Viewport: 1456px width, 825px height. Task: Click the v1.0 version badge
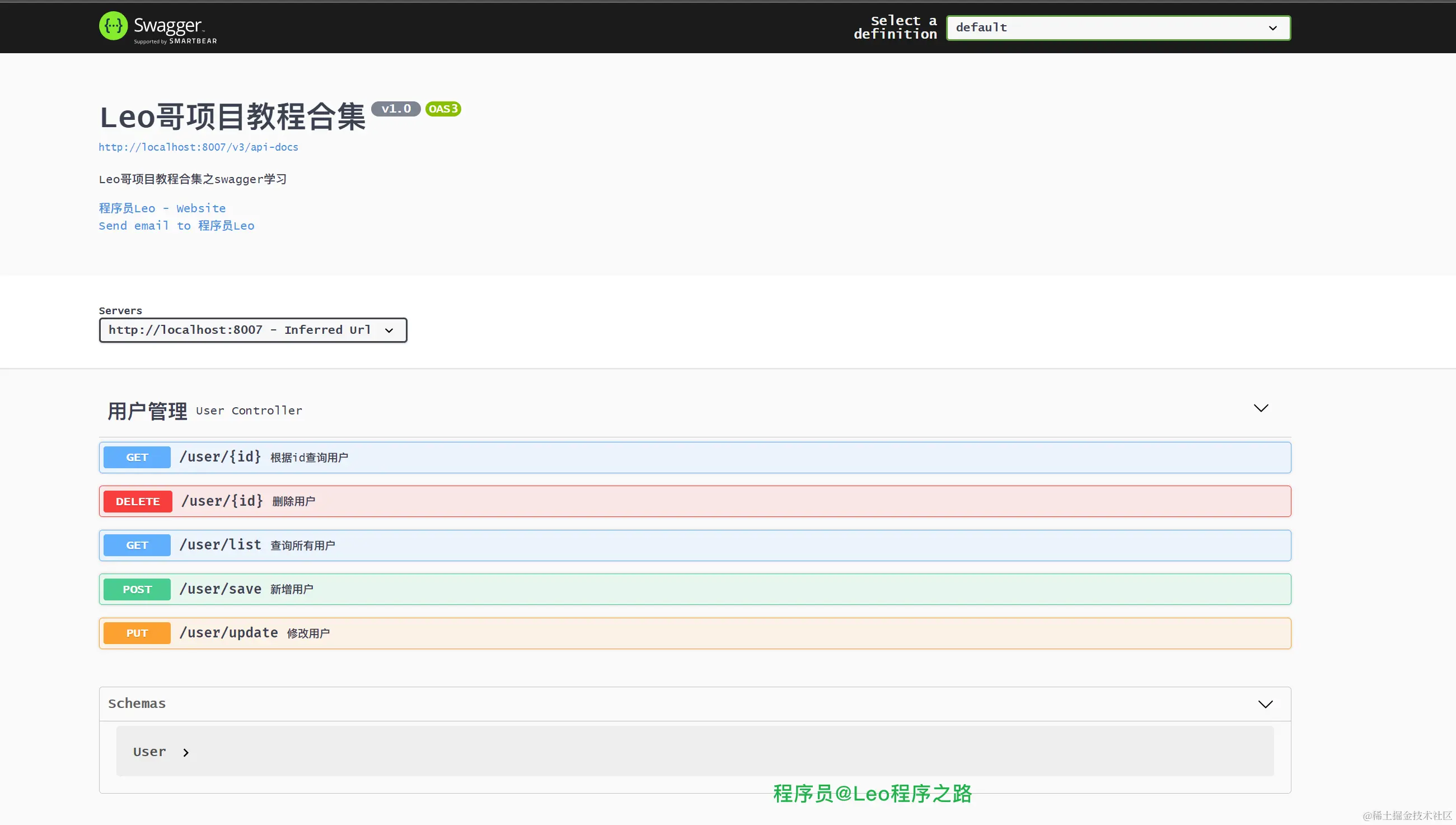point(396,109)
